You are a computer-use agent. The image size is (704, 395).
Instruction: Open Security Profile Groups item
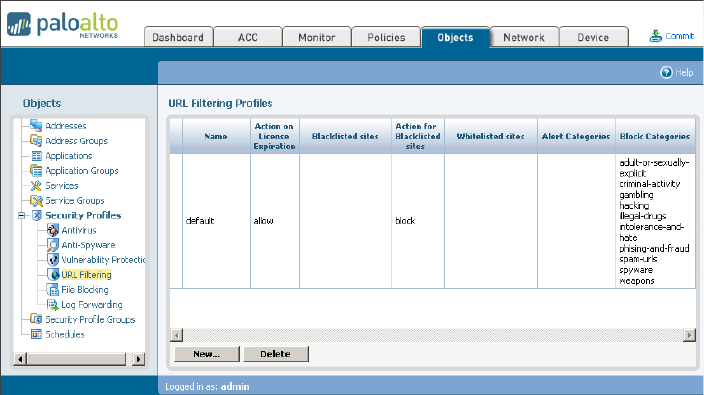[x=90, y=320]
